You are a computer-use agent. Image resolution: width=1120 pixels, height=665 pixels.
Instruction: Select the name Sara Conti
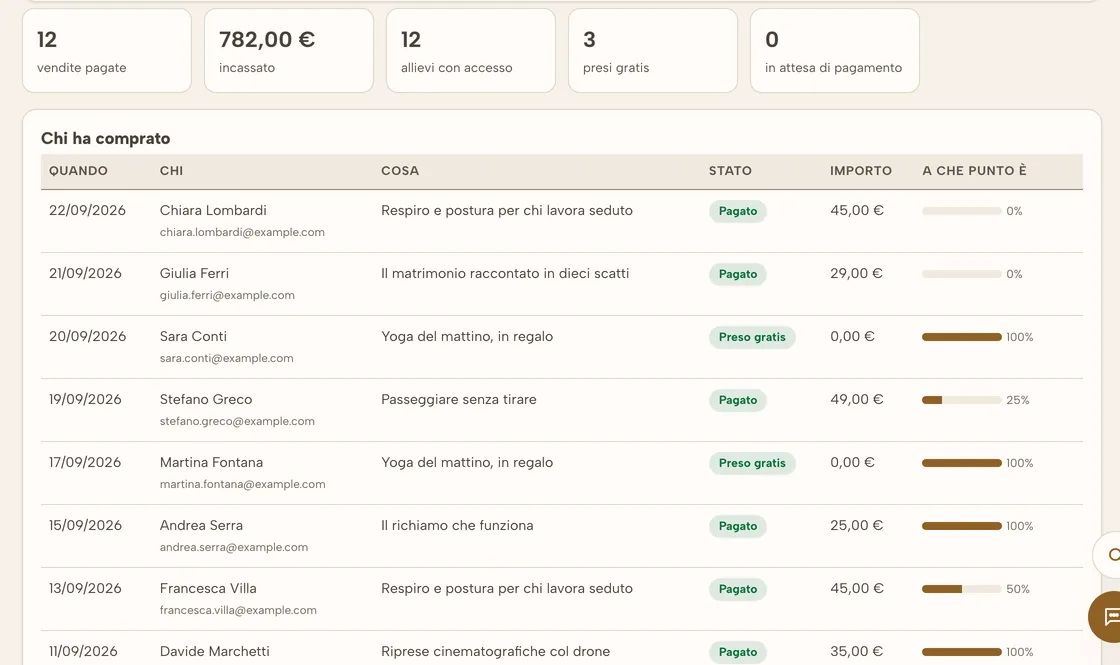click(x=193, y=336)
